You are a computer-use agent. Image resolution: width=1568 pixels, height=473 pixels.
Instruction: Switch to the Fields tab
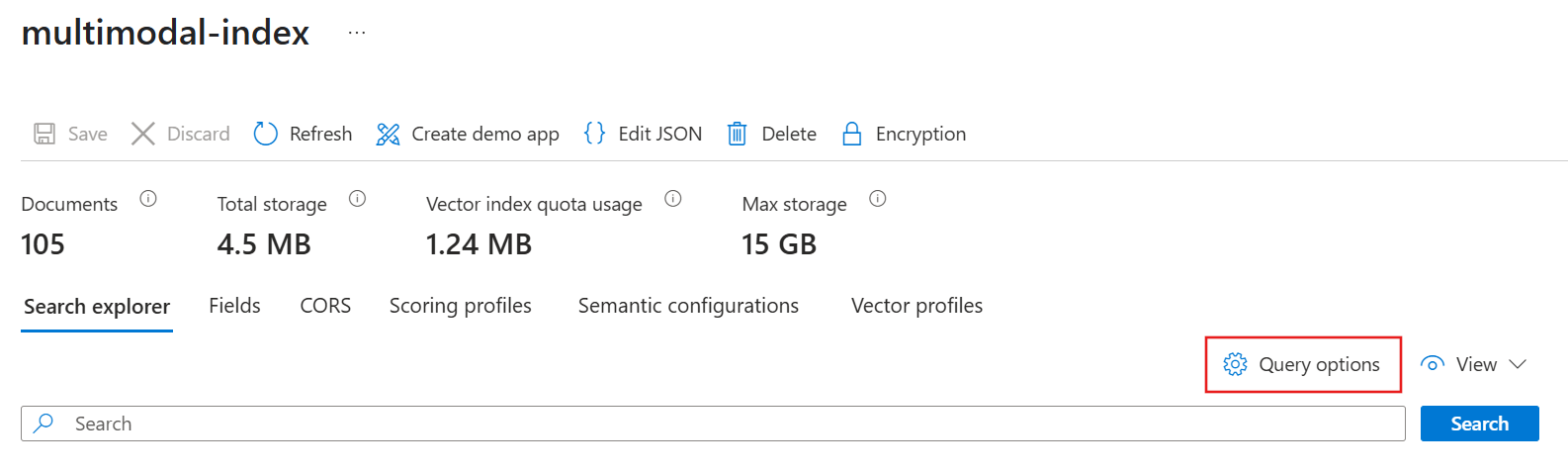coord(234,306)
